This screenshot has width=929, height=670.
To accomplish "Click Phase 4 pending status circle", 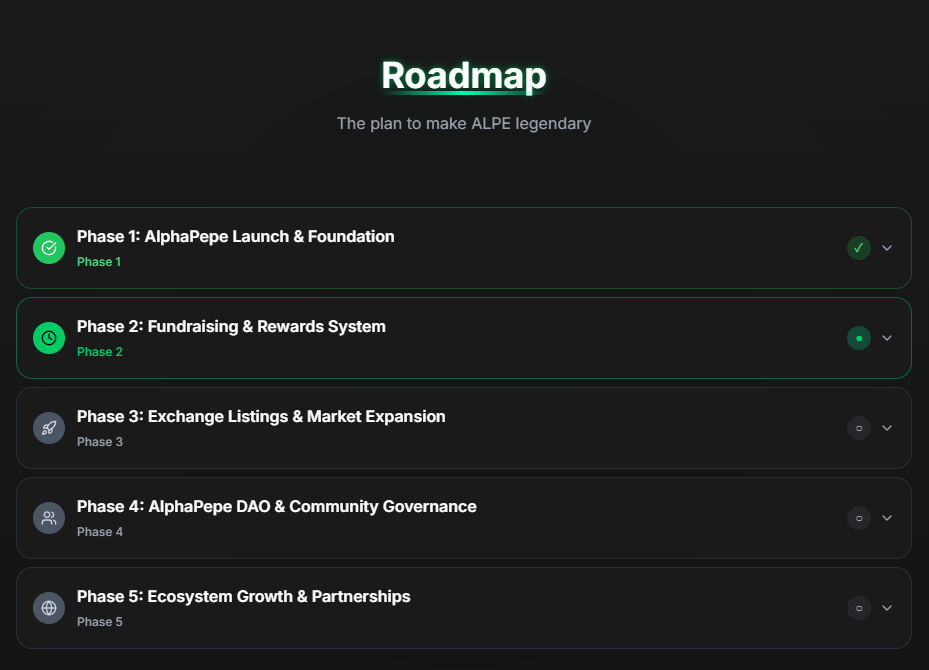I will click(858, 518).
